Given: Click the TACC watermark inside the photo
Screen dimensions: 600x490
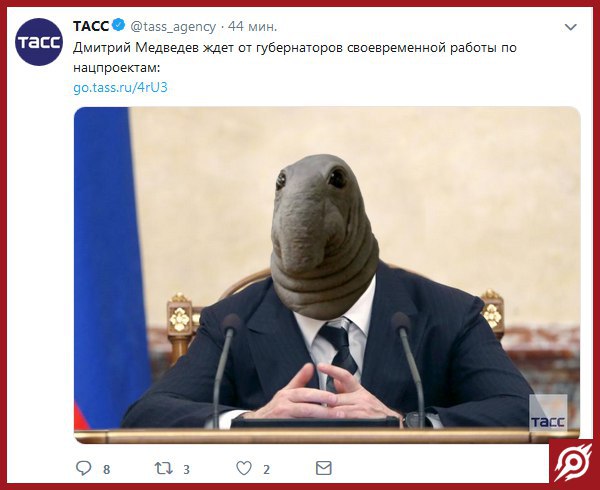Looking at the screenshot, I should point(548,413).
